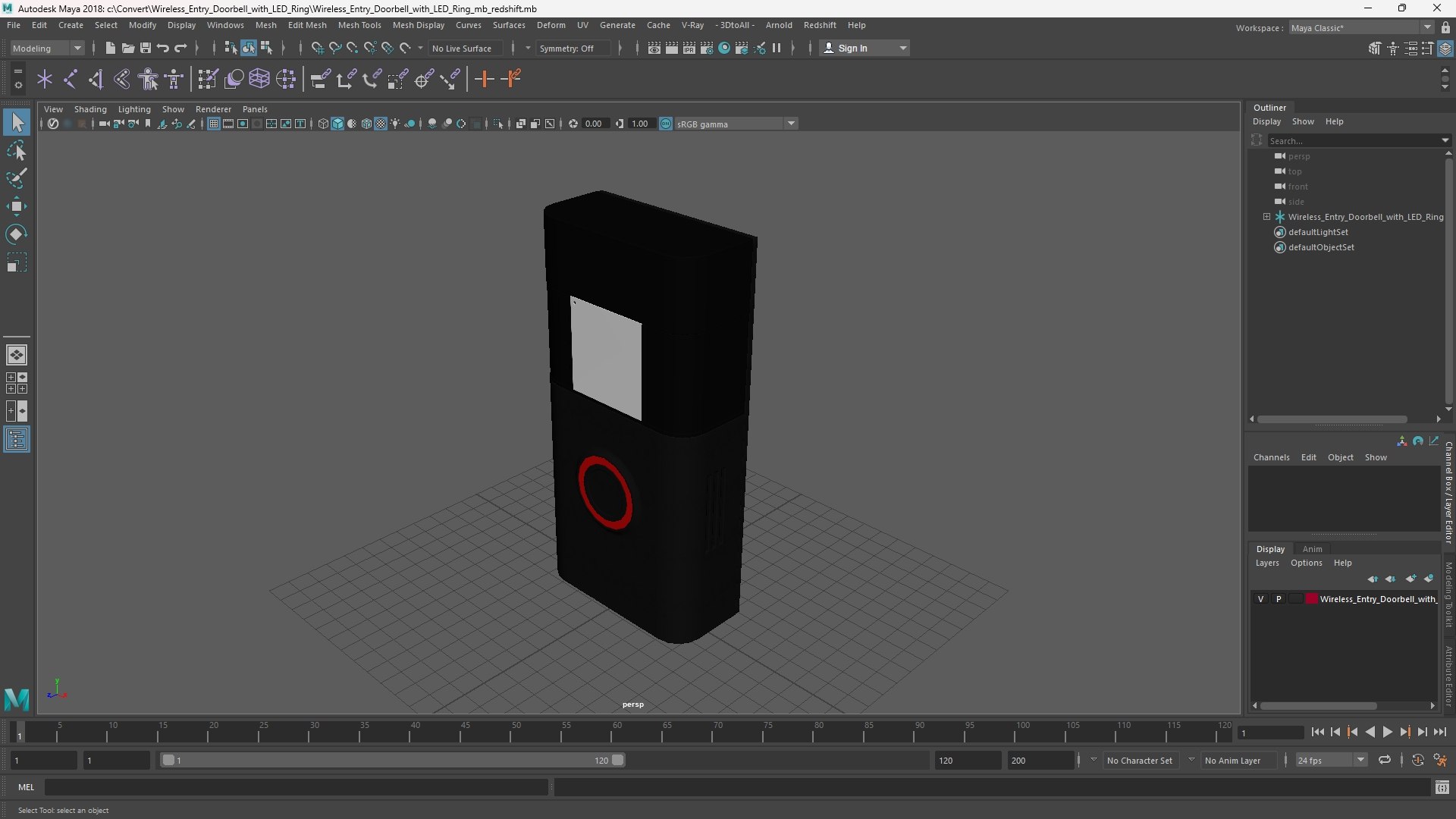The height and width of the screenshot is (819, 1456).
Task: Click the Undo arrow icon
Action: click(163, 48)
